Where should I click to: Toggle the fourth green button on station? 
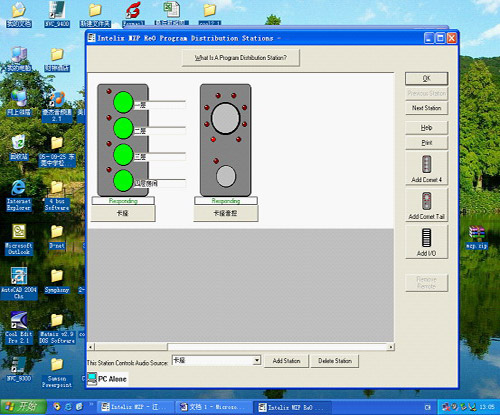pyautogui.click(x=123, y=180)
